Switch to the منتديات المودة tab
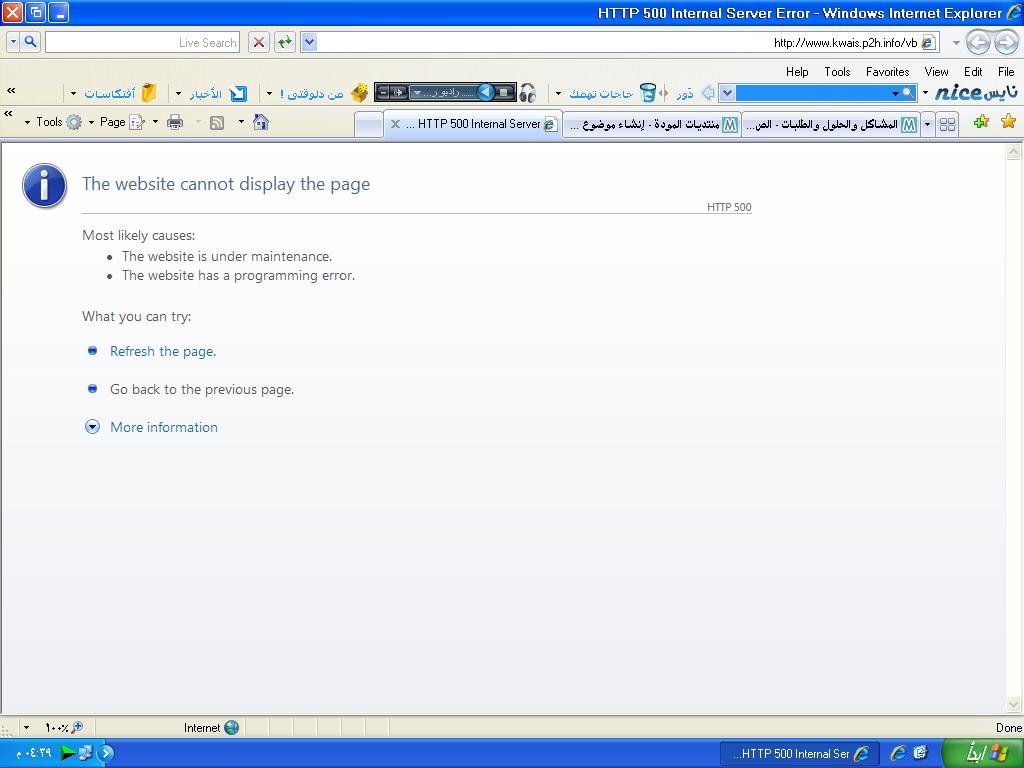The image size is (1024, 768). [651, 125]
